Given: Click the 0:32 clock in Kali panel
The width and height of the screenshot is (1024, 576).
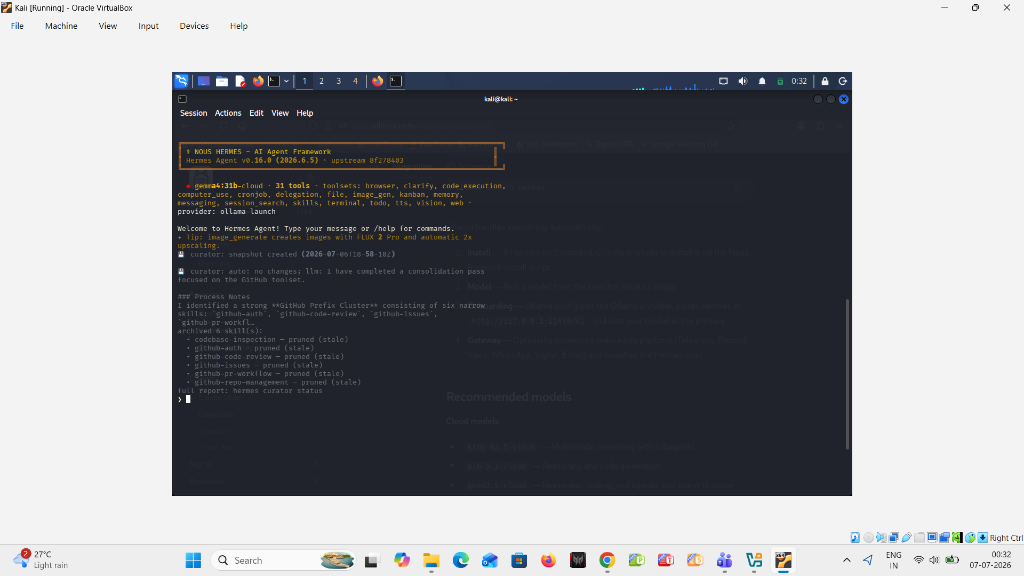Looking at the screenshot, I should point(799,81).
